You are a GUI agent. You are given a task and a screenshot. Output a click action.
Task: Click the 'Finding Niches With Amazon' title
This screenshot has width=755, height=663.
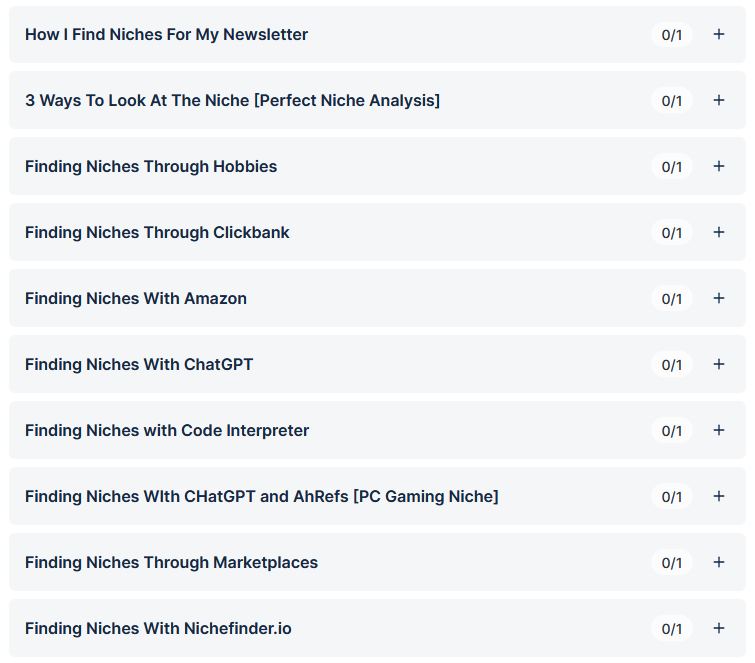pyautogui.click(x=136, y=298)
